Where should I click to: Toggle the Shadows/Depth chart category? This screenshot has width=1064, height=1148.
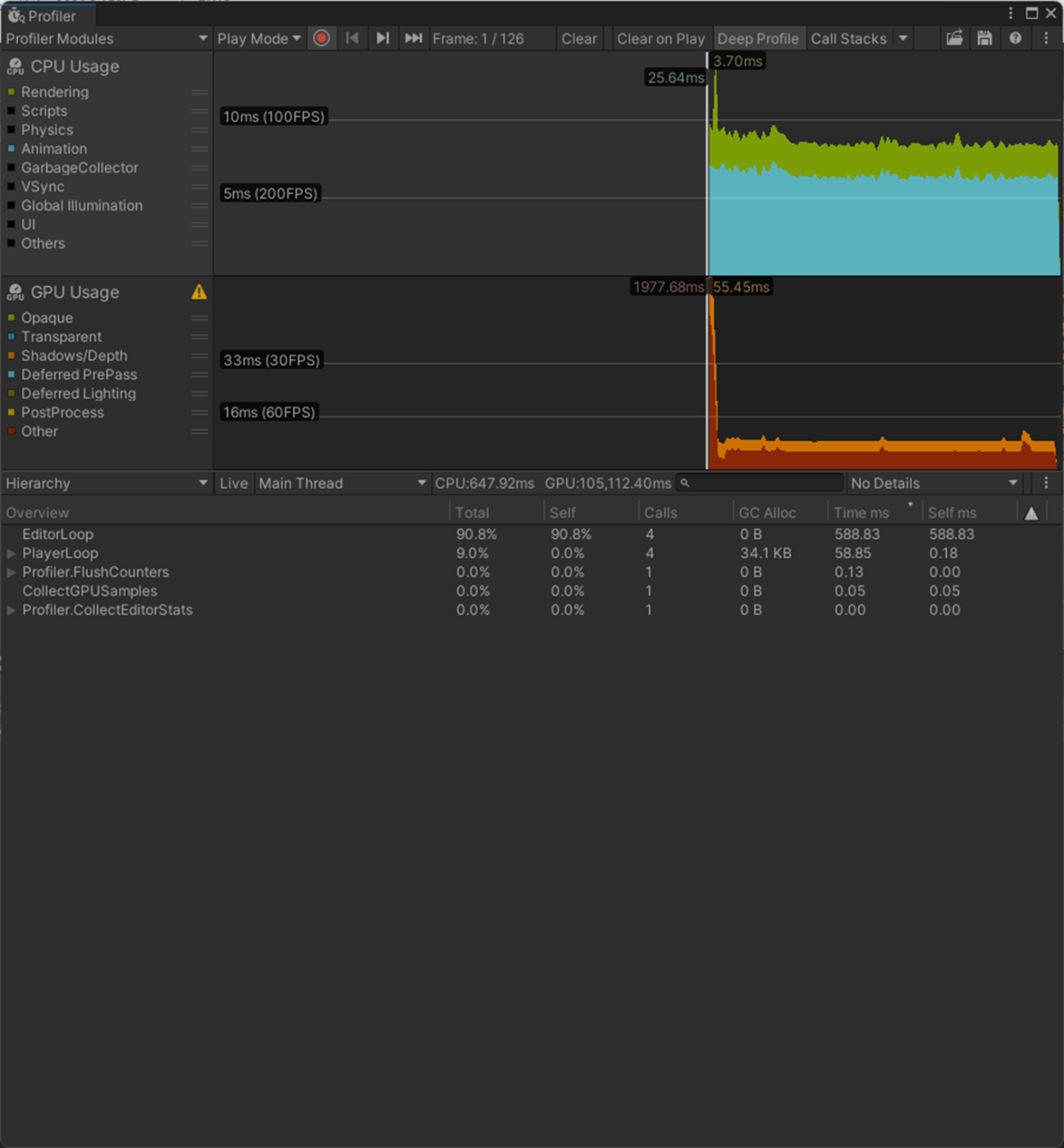click(11, 356)
